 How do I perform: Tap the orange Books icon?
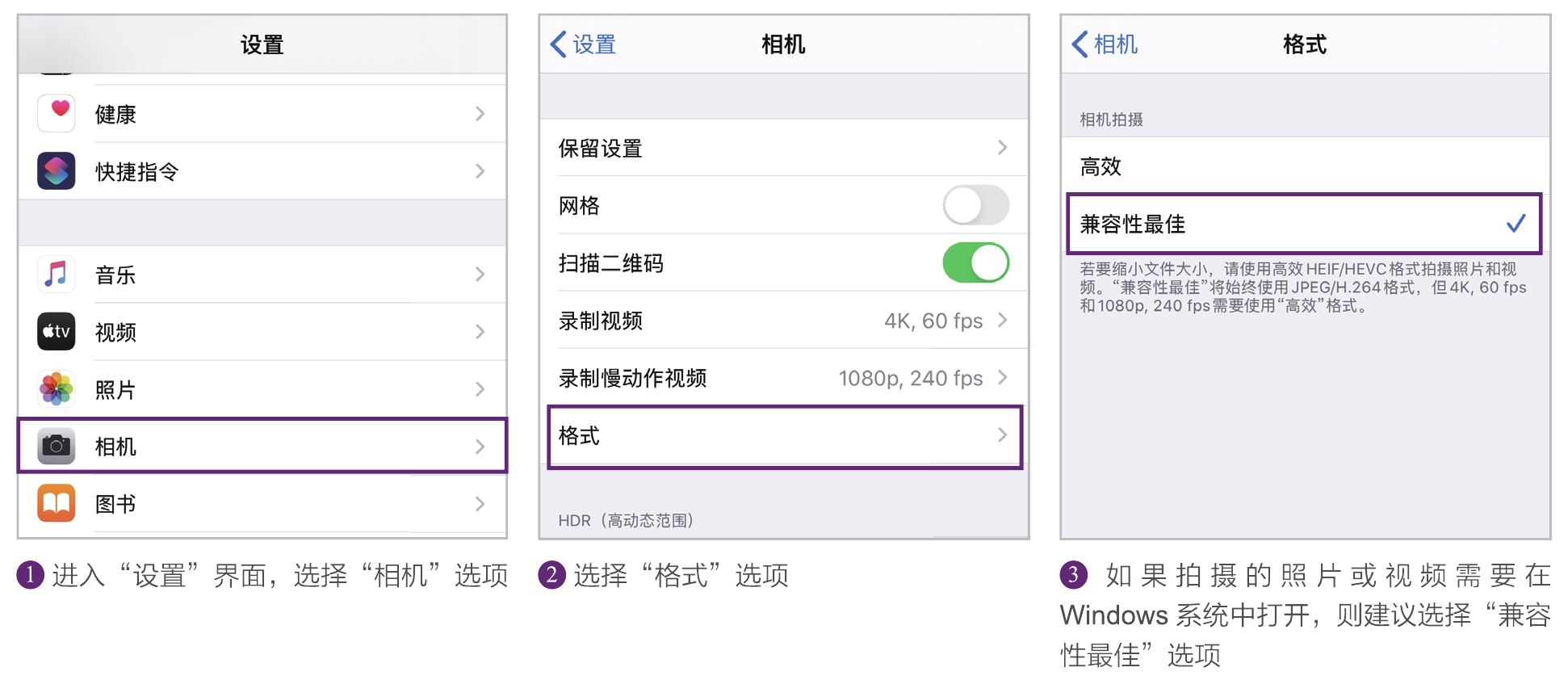tap(57, 504)
